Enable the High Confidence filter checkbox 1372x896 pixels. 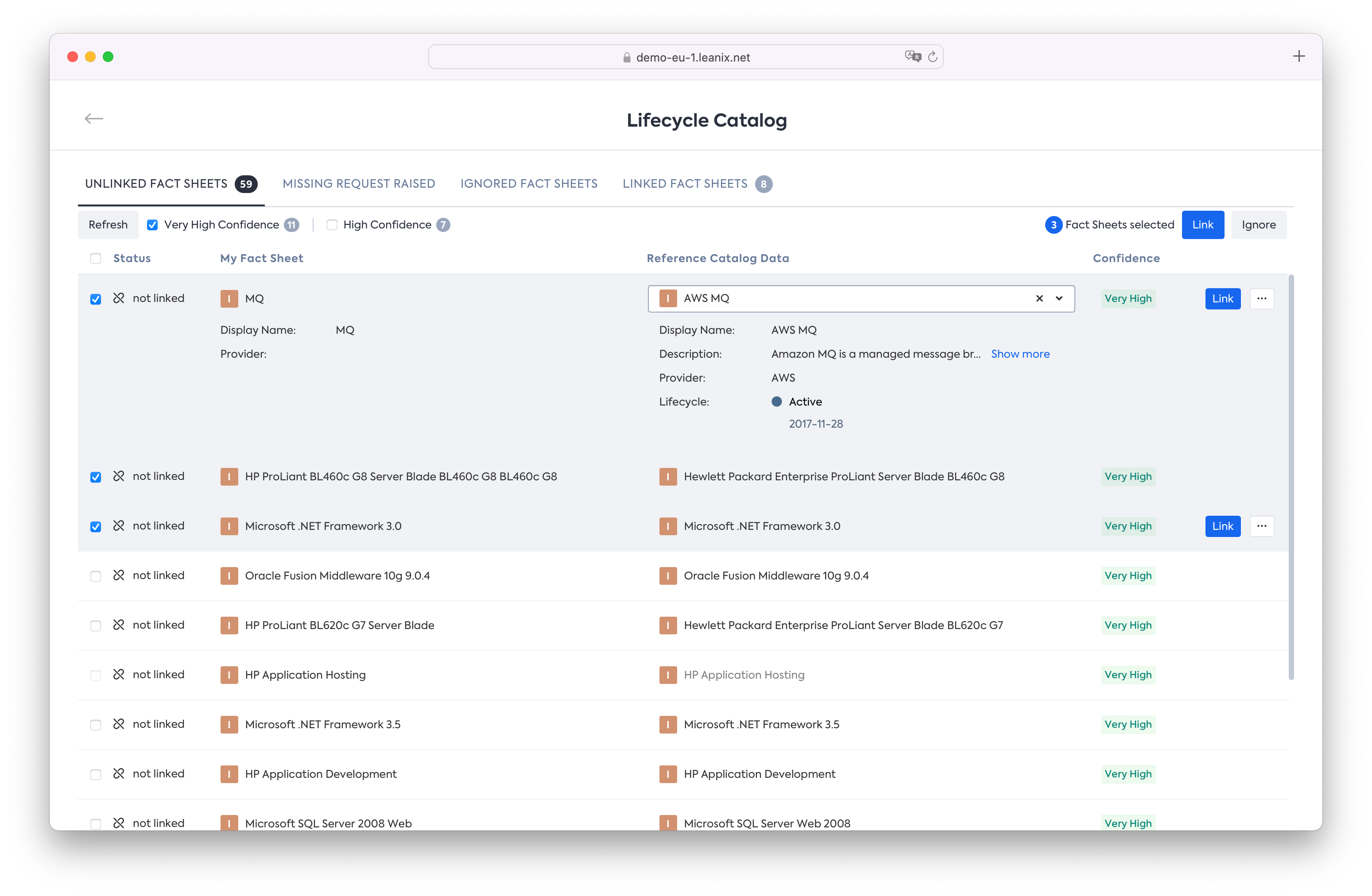click(331, 225)
